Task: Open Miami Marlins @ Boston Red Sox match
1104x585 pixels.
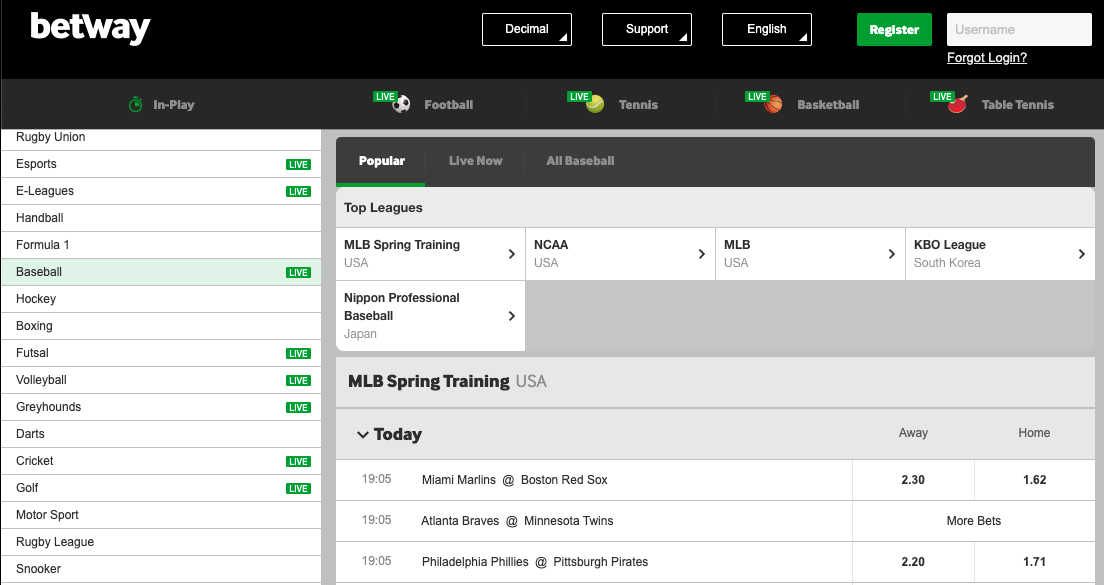Action: pos(515,480)
